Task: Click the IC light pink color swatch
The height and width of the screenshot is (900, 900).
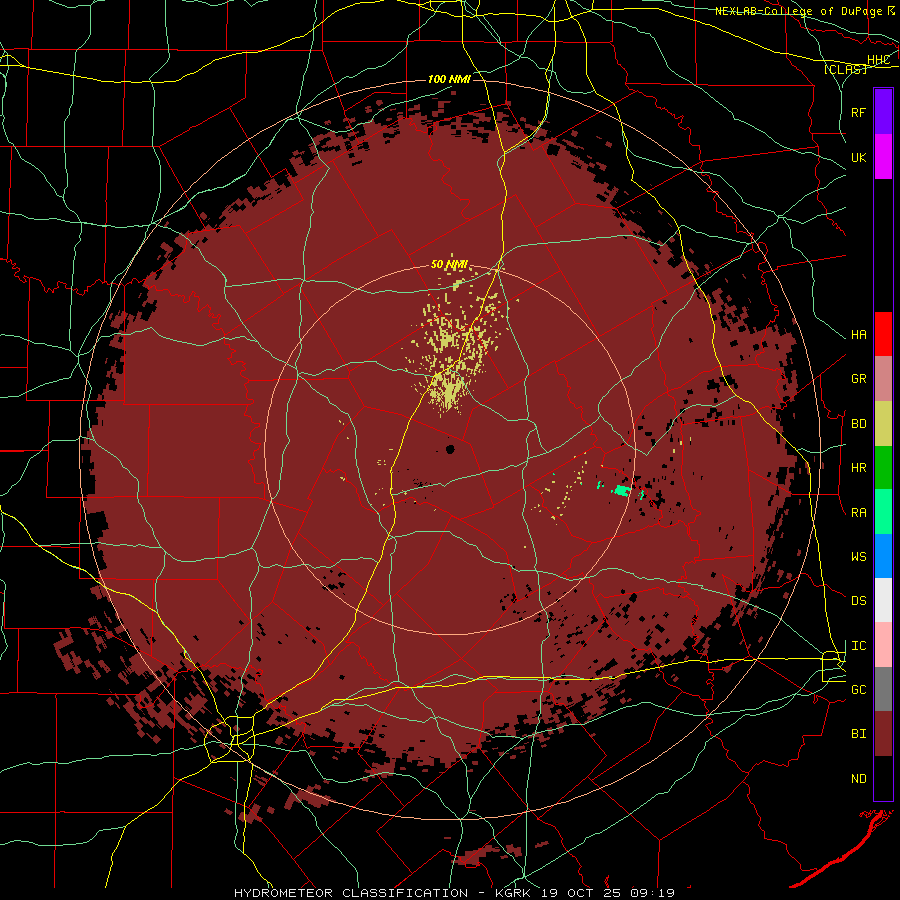Action: [883, 645]
